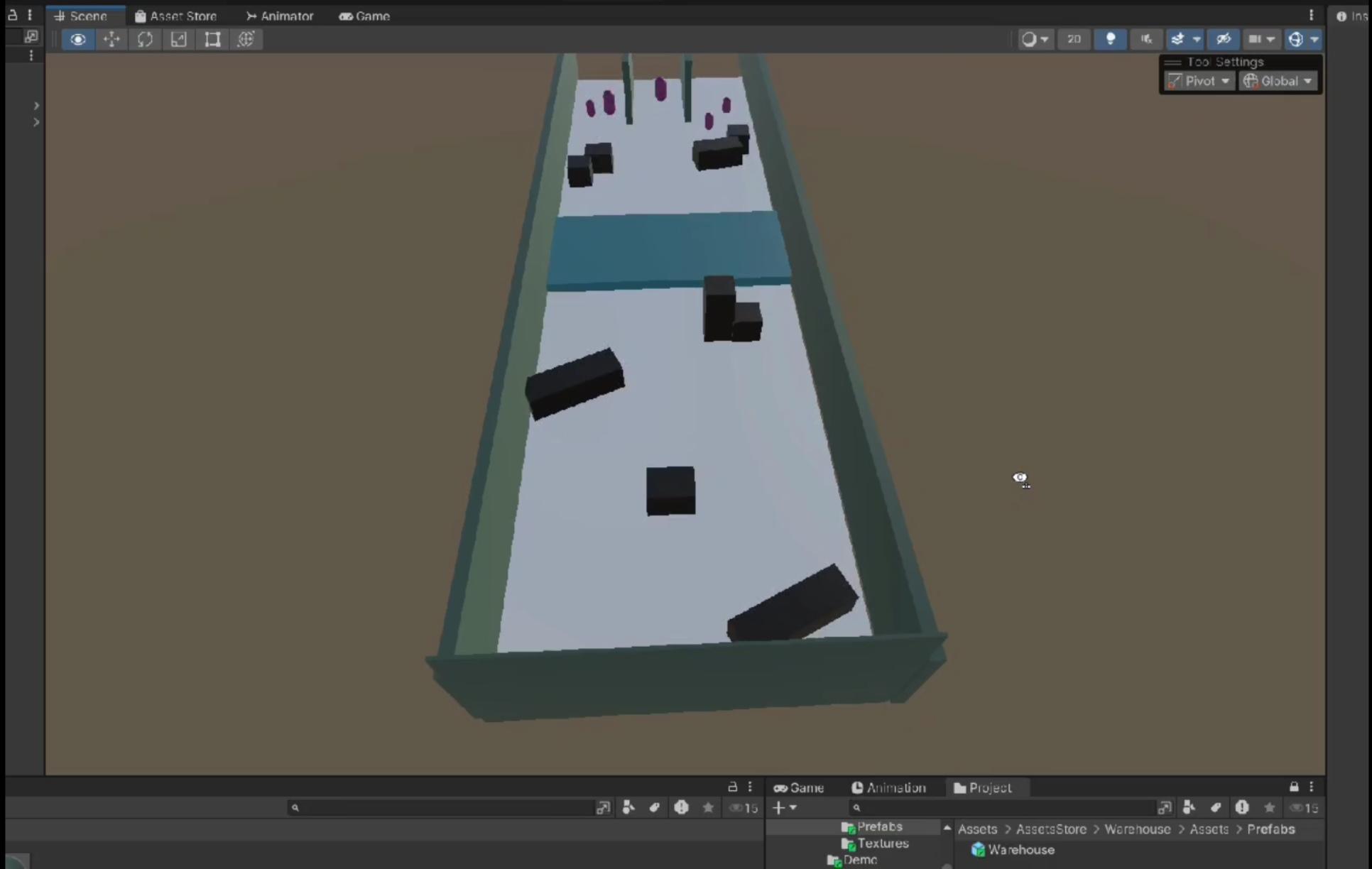The image size is (1372, 869).
Task: Select the Textures folder in tree
Action: [882, 843]
